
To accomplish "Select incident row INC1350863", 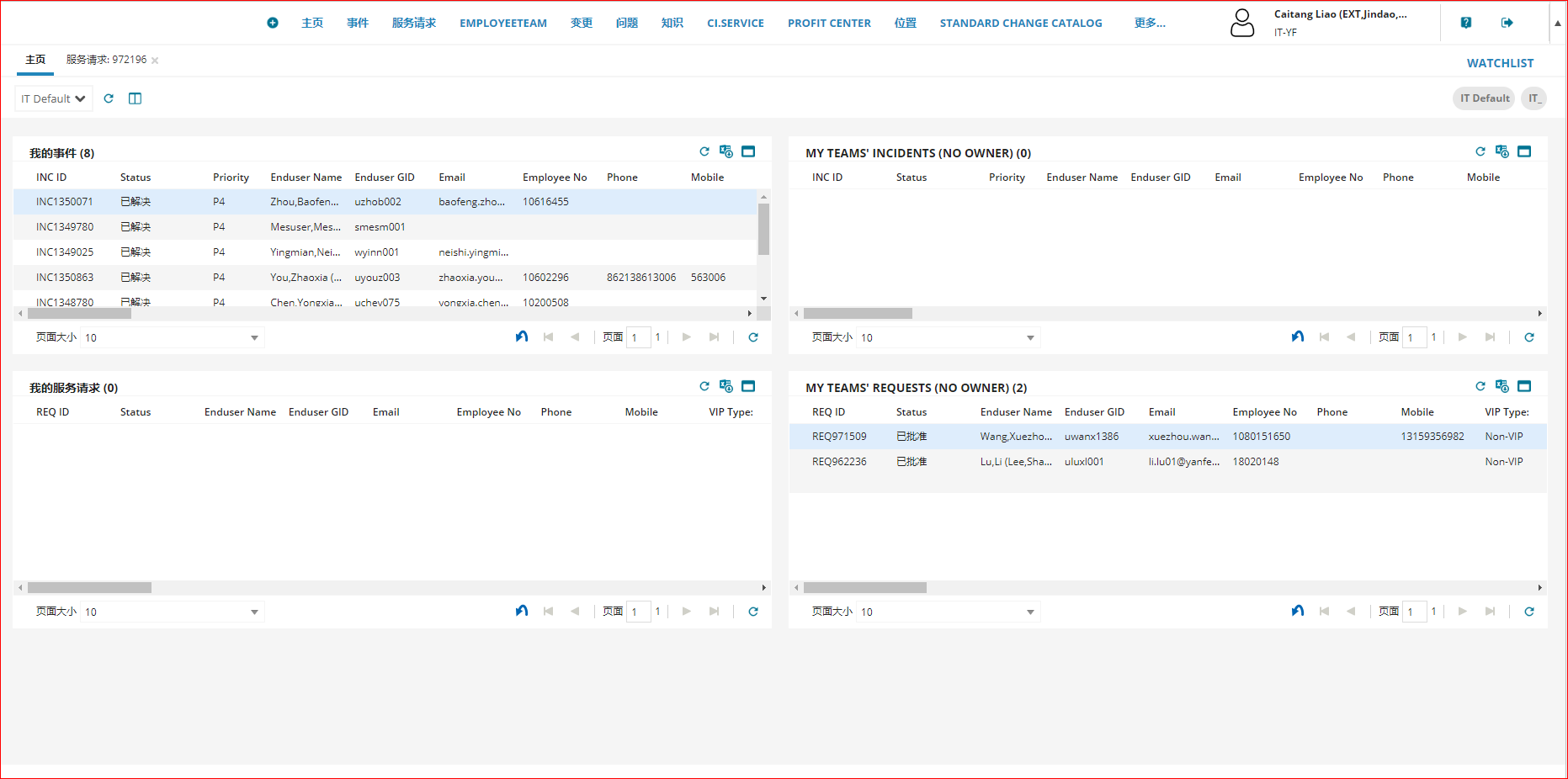I will (385, 278).
